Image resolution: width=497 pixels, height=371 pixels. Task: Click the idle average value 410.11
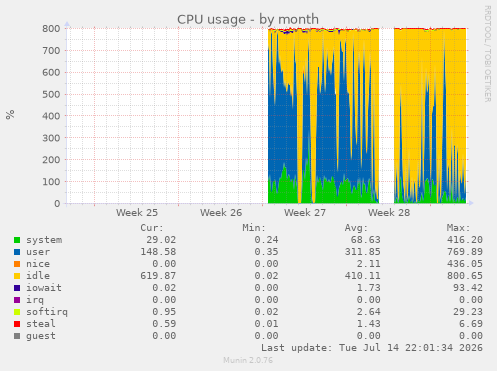click(362, 276)
